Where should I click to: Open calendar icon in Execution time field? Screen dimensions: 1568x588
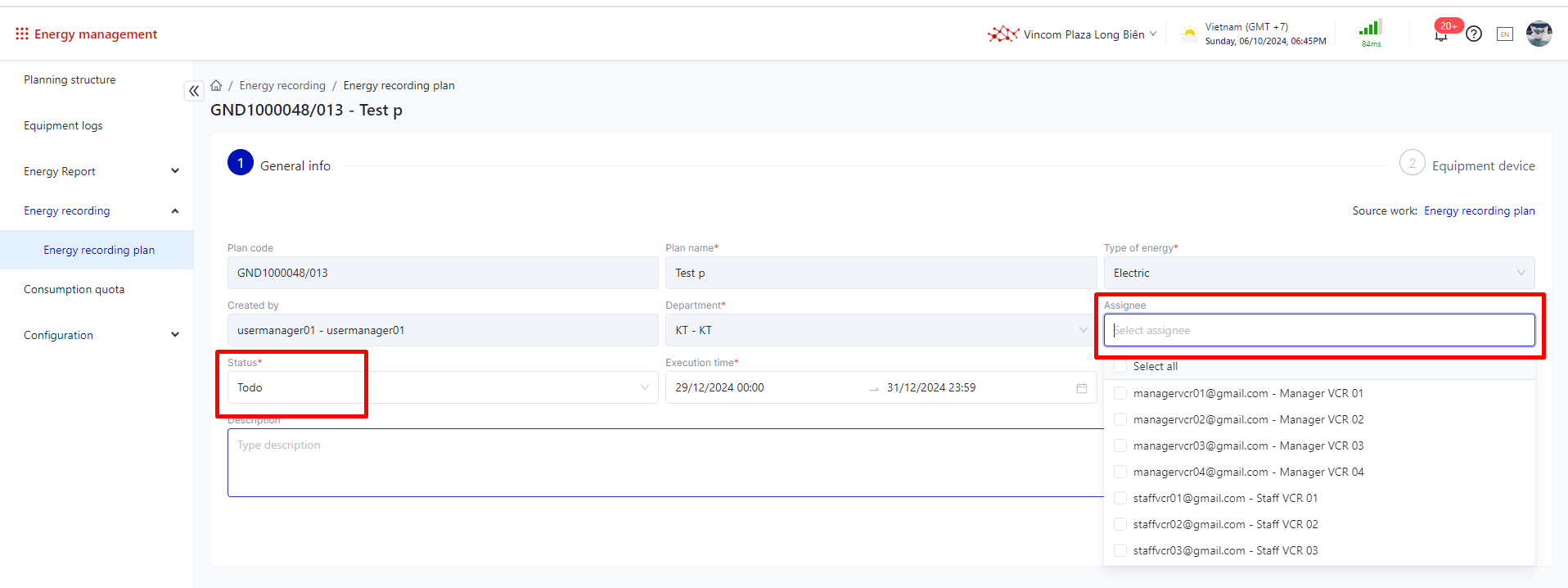(1081, 388)
